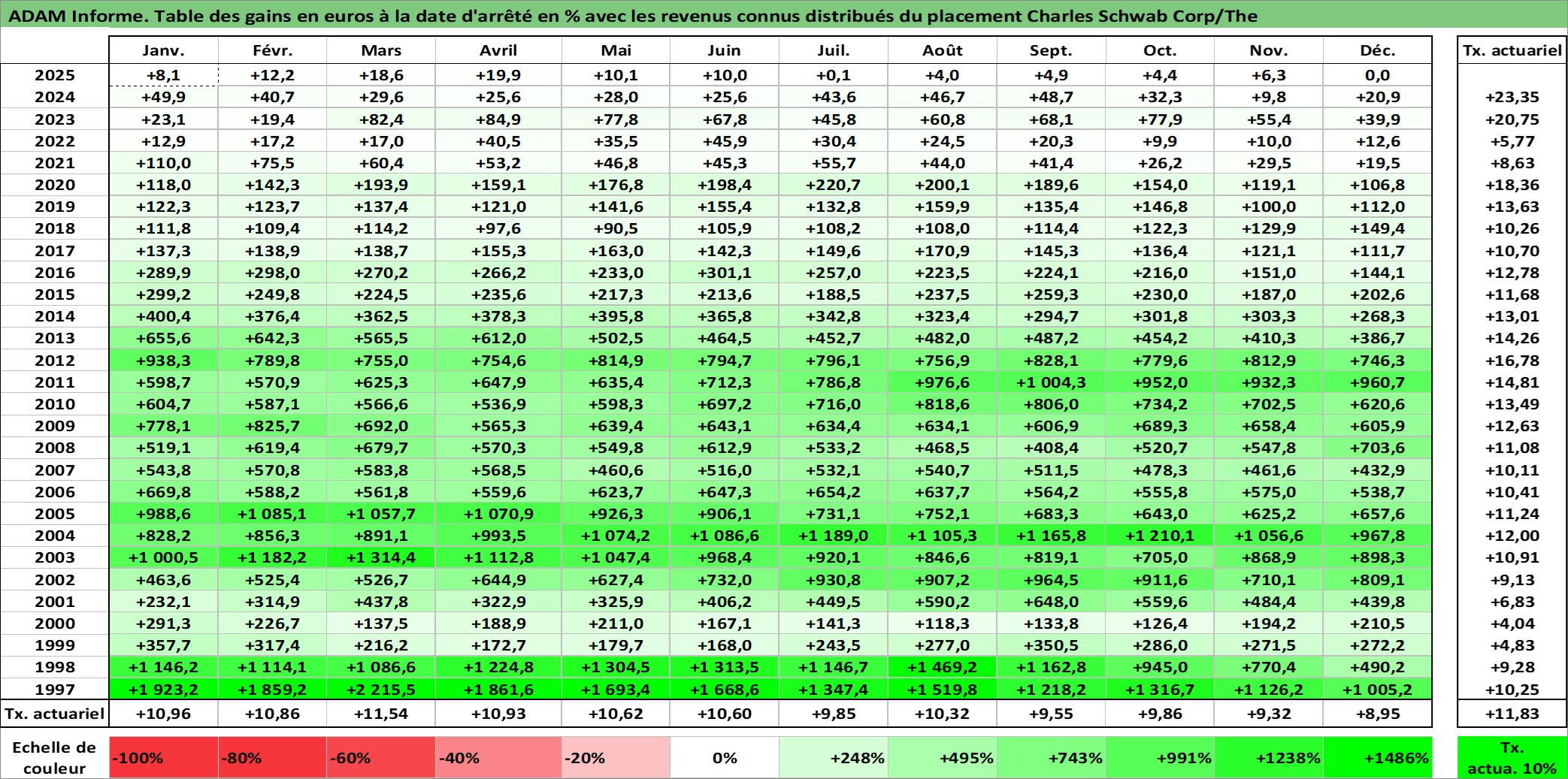Select the -20% light pink scale swatch
The image size is (1568, 779).
[616, 757]
